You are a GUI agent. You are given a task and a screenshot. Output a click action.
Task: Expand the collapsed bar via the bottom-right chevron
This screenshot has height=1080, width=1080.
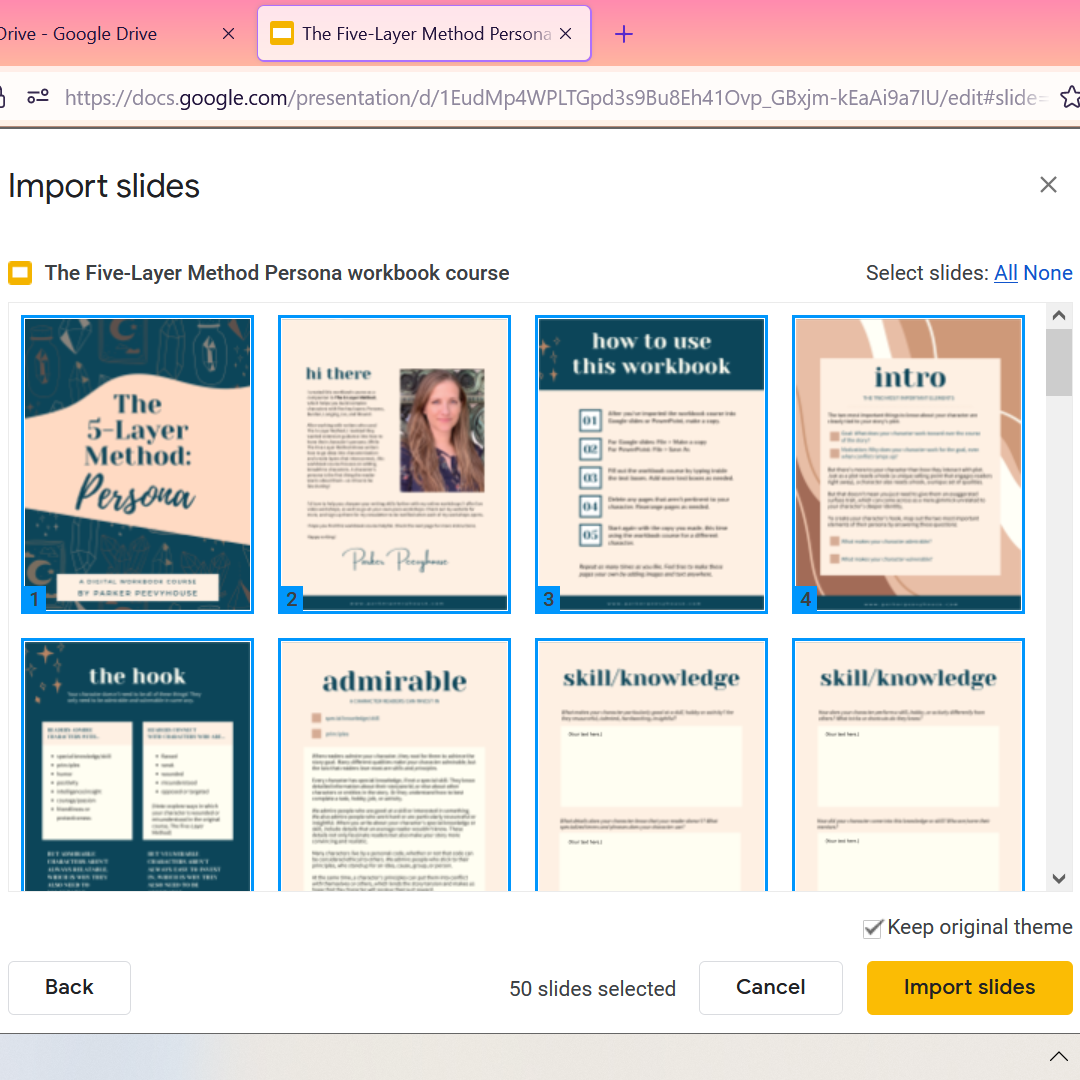point(1058,1056)
